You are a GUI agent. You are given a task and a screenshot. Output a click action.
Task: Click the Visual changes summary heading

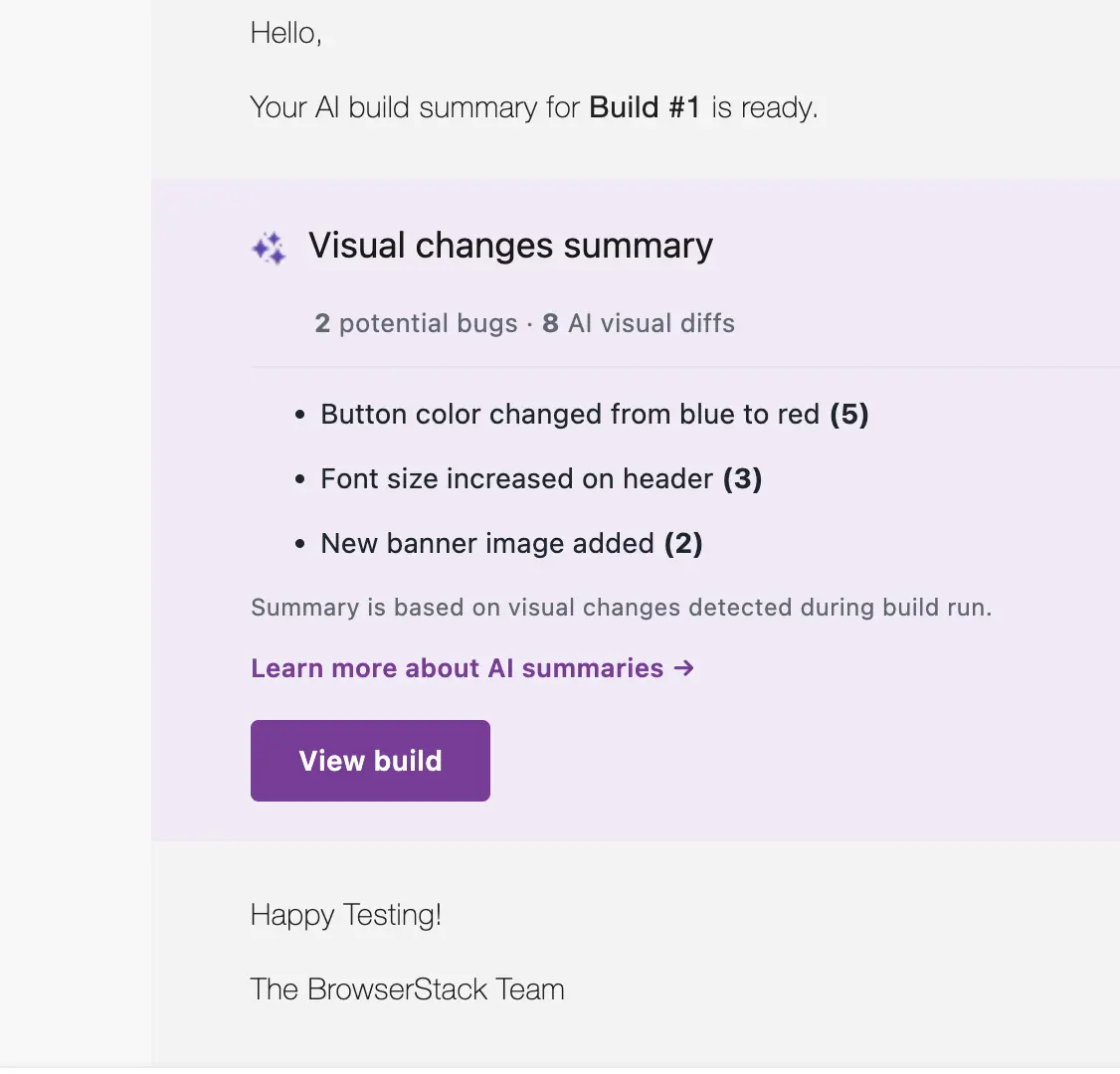click(510, 246)
